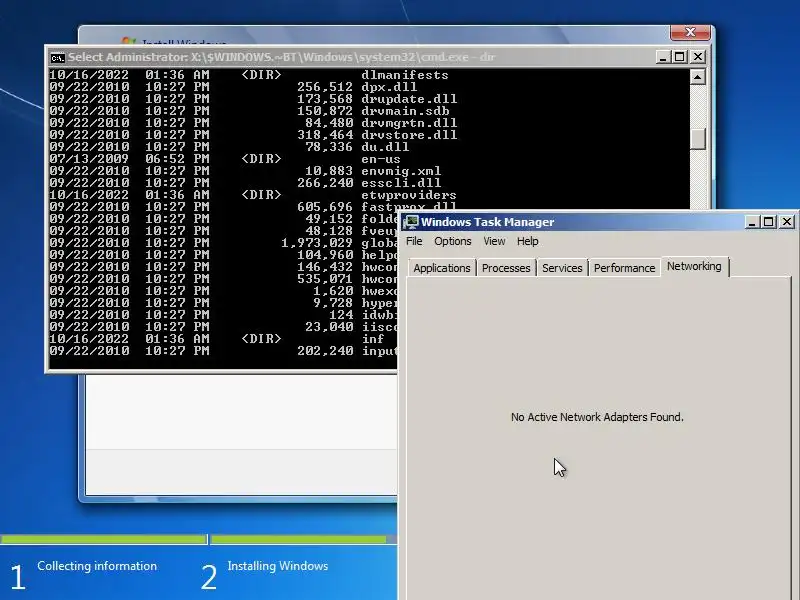Click the Collecting information progress bar
This screenshot has height=600, width=800.
(x=103, y=539)
